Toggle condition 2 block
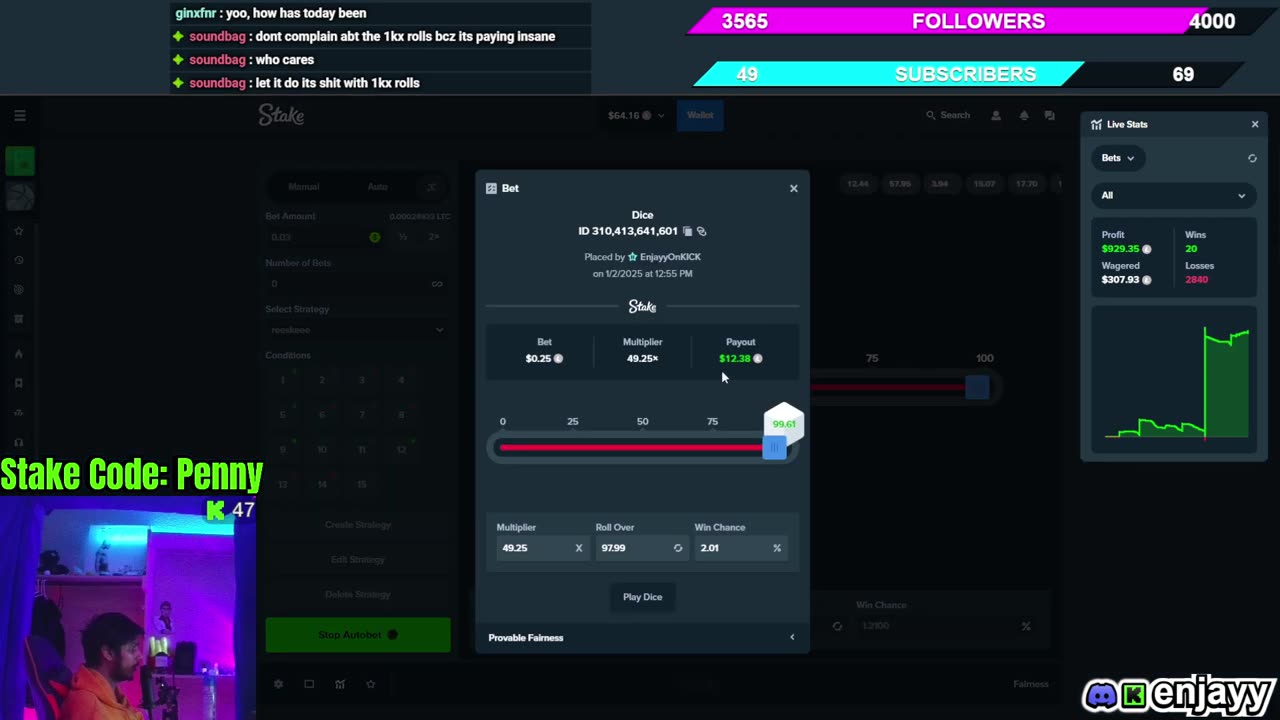 pos(322,380)
